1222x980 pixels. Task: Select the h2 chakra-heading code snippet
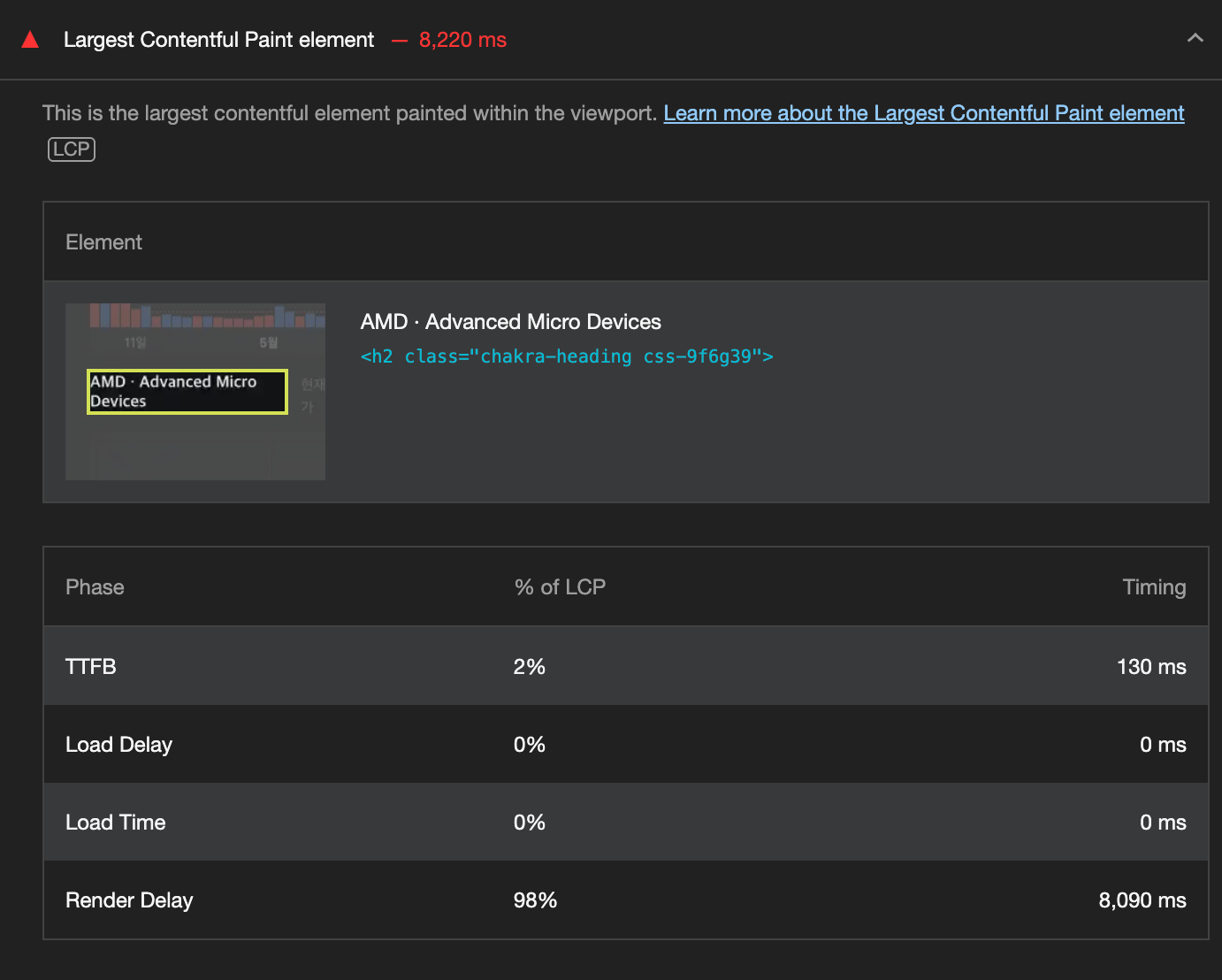(567, 356)
